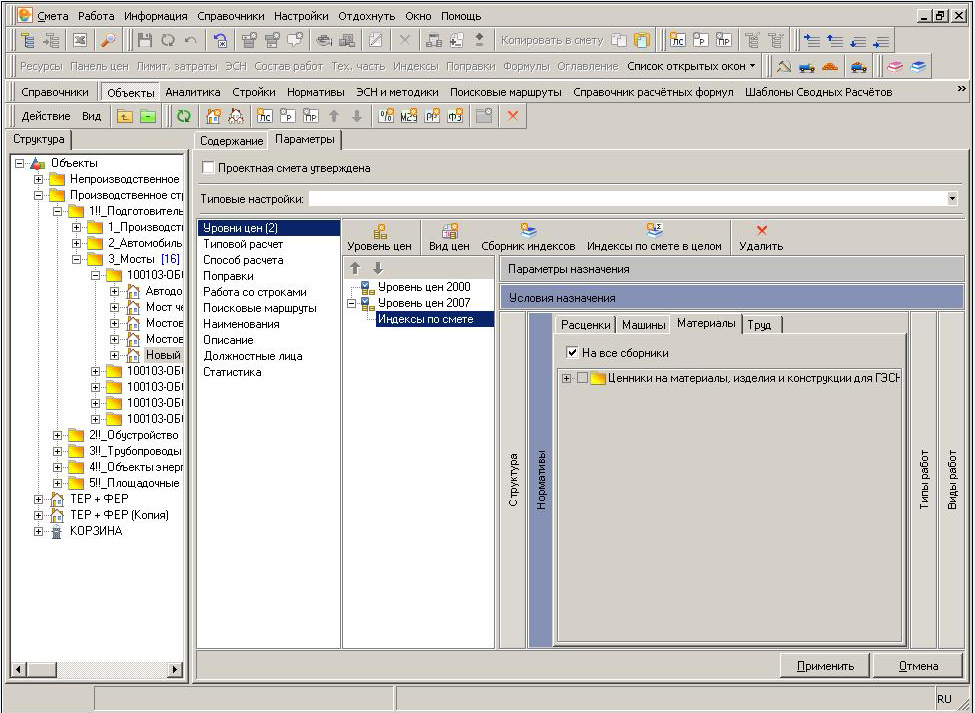Image resolution: width=975 pixels, height=713 pixels.
Task: Click the new object house icon
Action: point(213,116)
